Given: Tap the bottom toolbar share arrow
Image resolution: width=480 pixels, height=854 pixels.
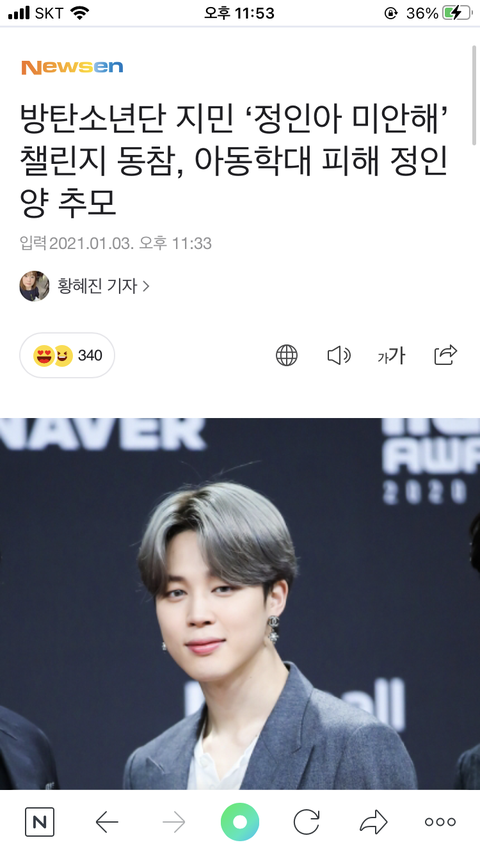Looking at the screenshot, I should [374, 822].
